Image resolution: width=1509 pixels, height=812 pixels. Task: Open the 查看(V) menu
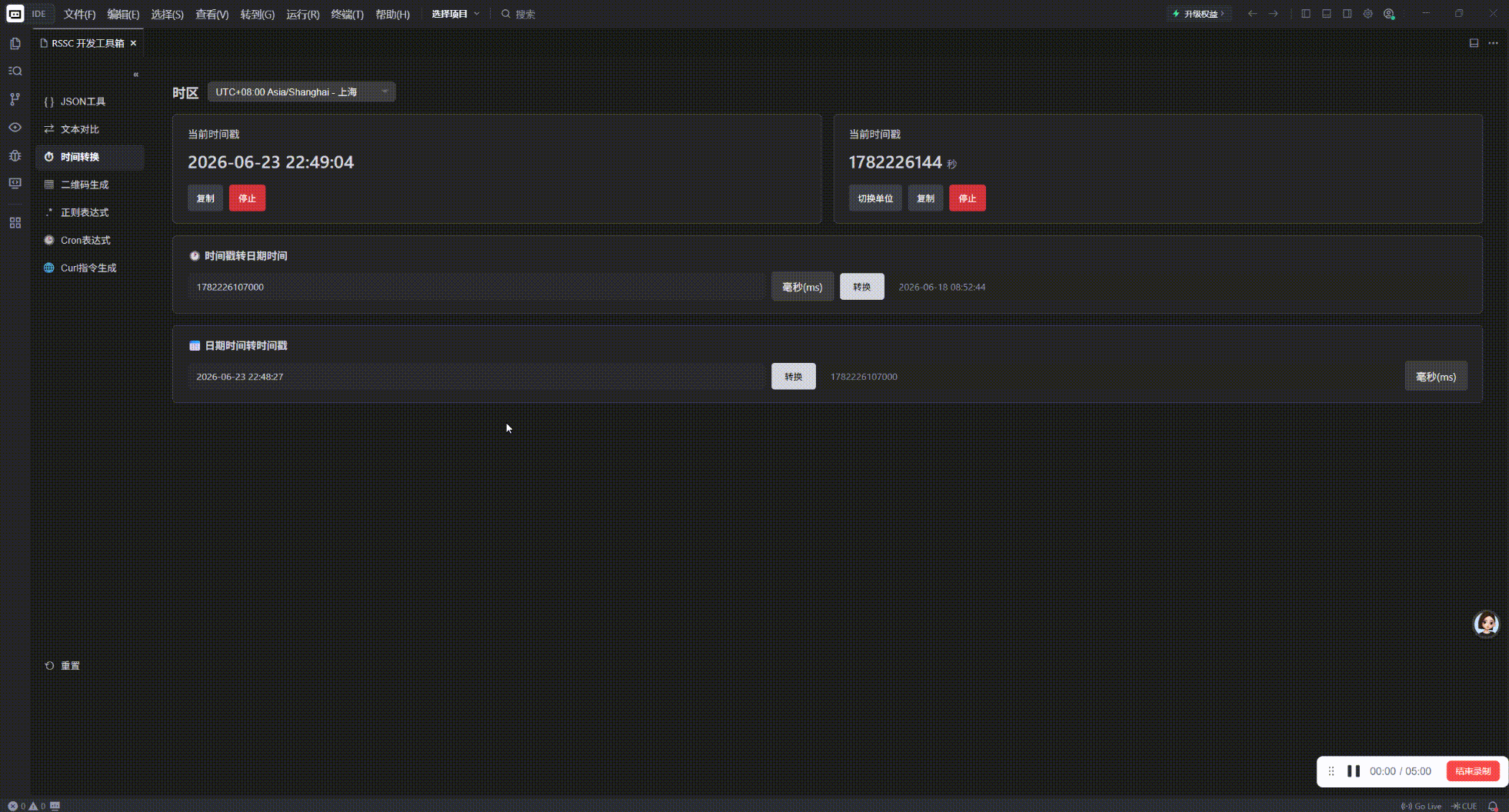pos(212,15)
